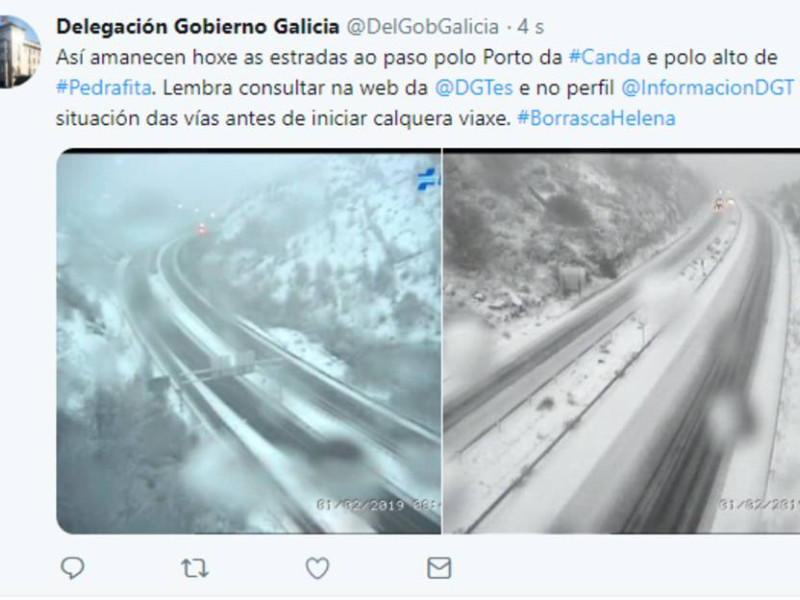Open the @DGTes mention link
This screenshot has height=600, width=800.
[473, 88]
